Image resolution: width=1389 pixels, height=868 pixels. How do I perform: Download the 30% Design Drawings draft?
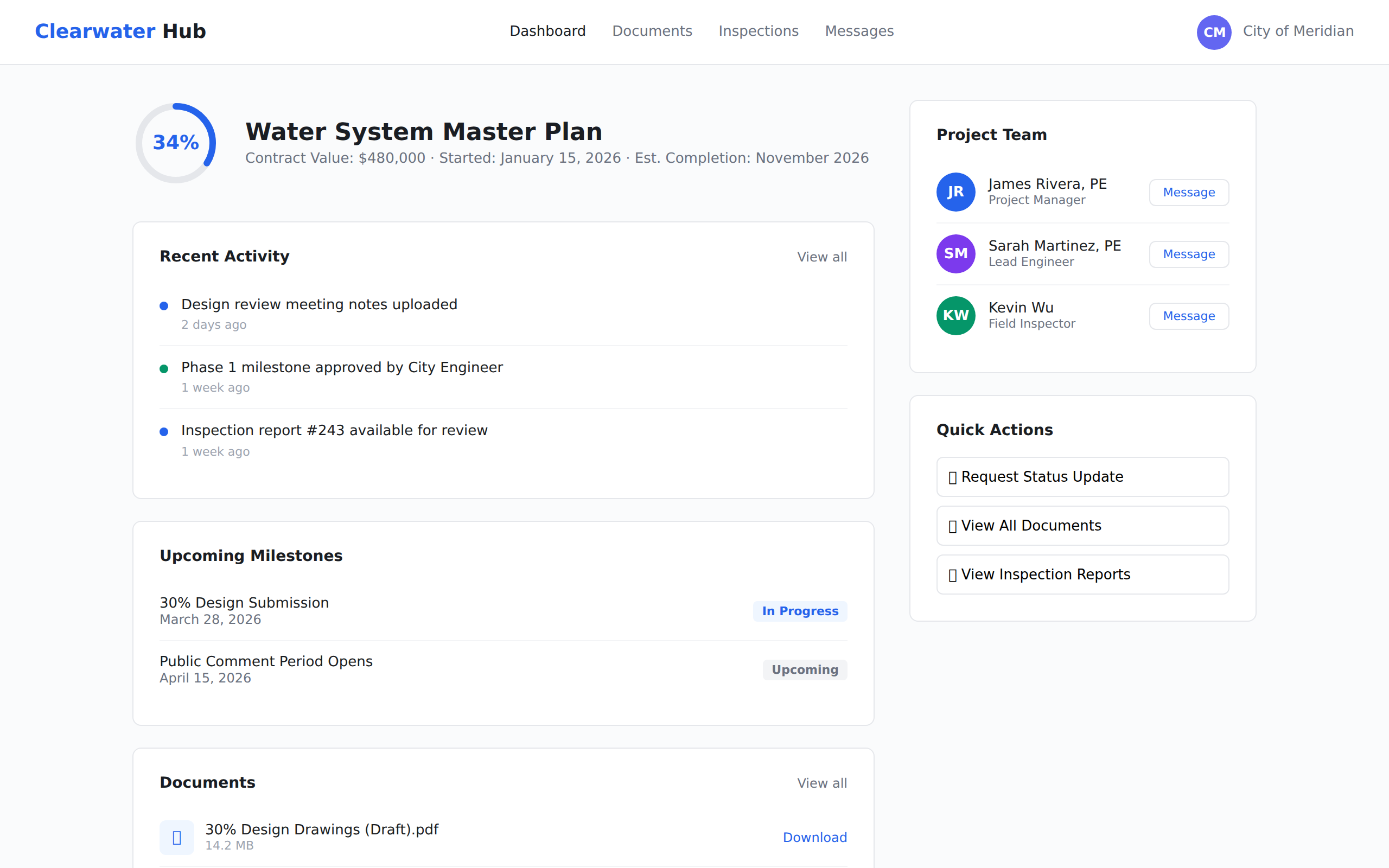pos(814,837)
